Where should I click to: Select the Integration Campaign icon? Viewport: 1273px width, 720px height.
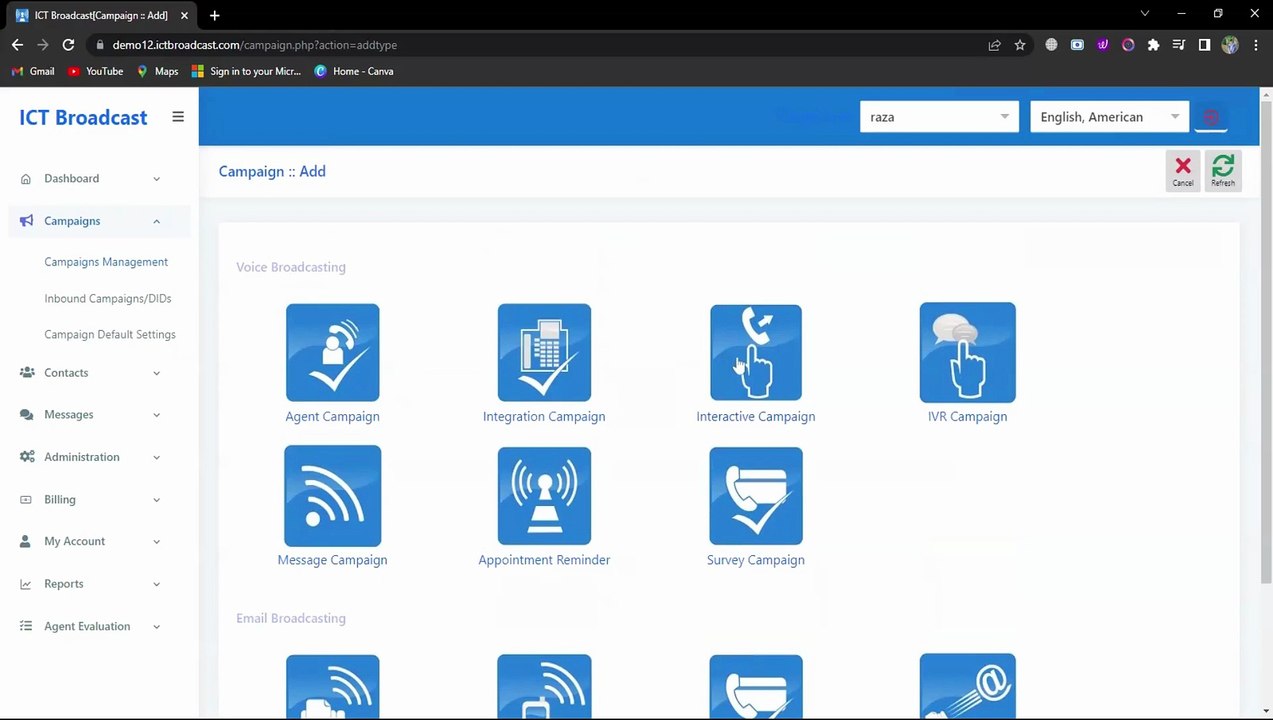544,353
